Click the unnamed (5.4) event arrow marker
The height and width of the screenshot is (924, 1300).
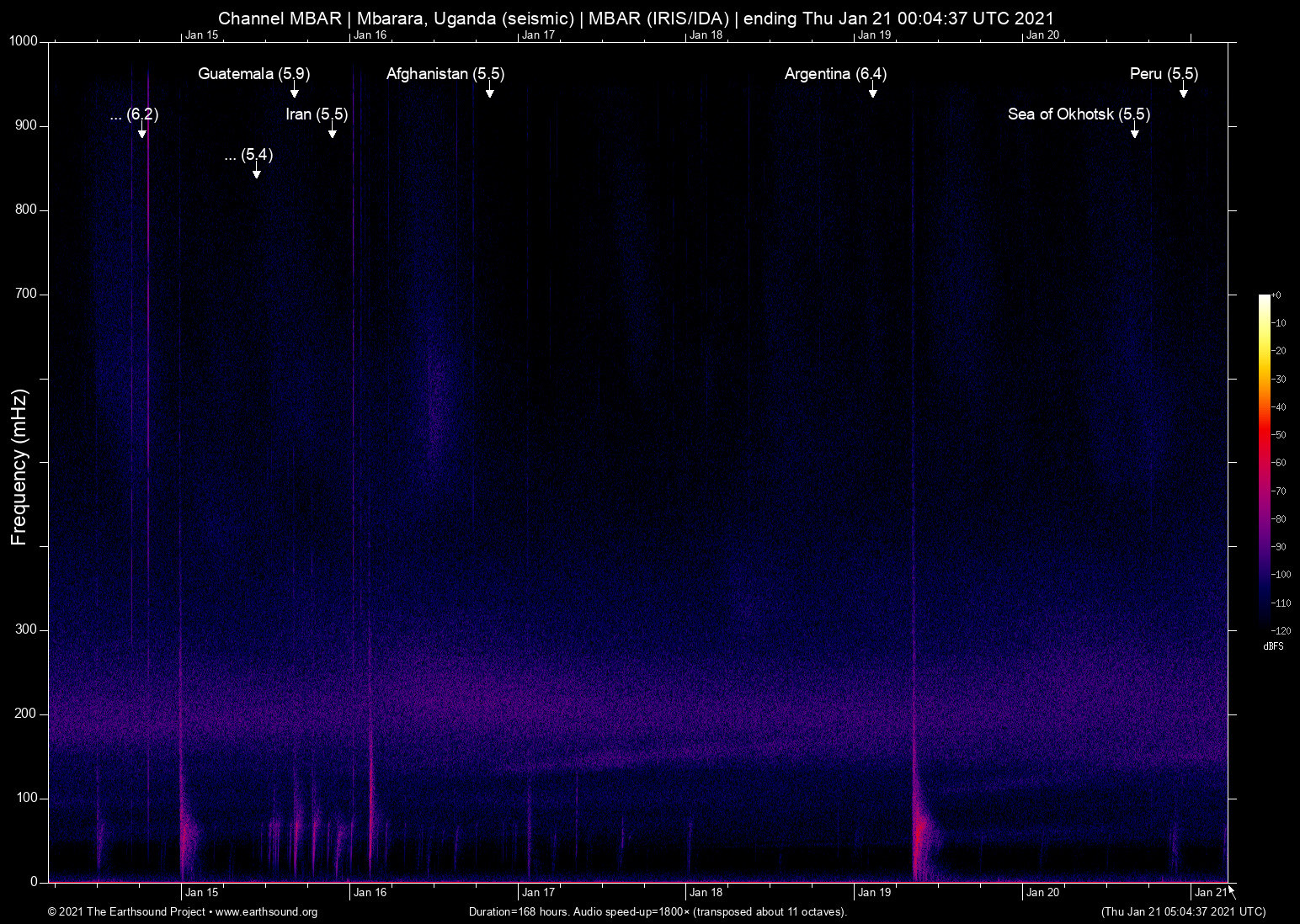pyautogui.click(x=257, y=173)
